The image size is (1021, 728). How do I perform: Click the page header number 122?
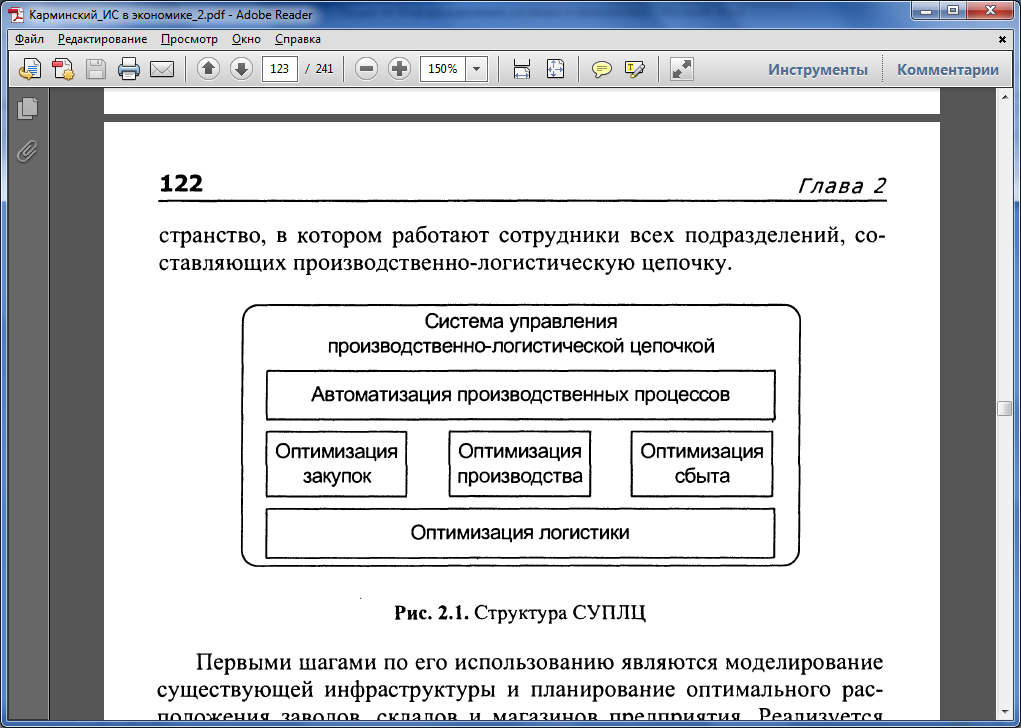181,184
